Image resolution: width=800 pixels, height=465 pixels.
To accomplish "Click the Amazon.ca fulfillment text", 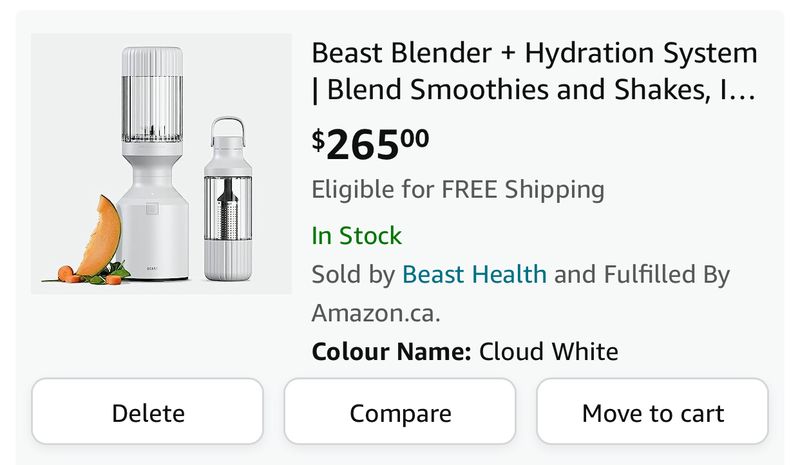I will pyautogui.click(x=376, y=313).
